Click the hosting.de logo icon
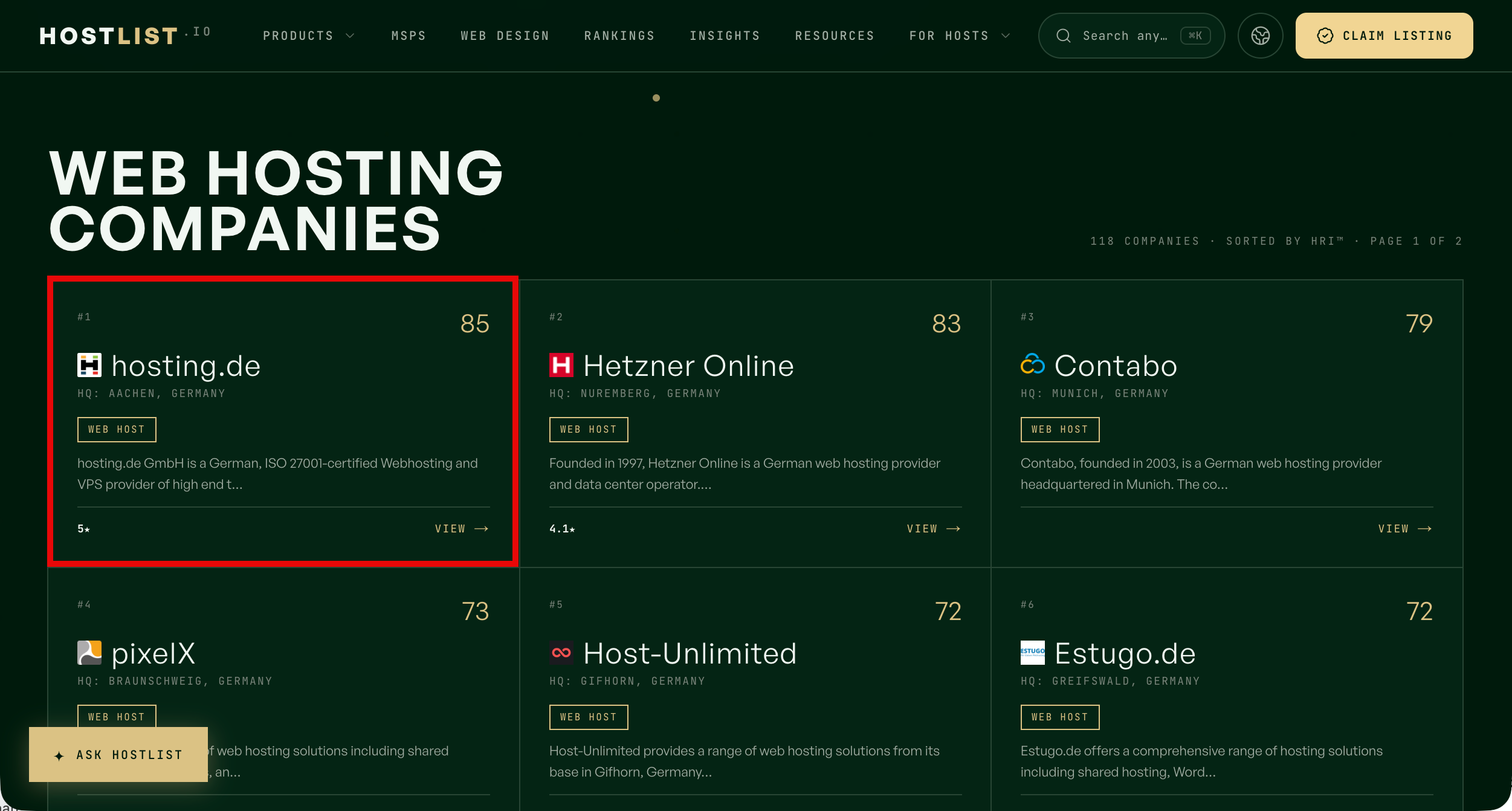Viewport: 1512px width, 811px height. click(x=89, y=365)
